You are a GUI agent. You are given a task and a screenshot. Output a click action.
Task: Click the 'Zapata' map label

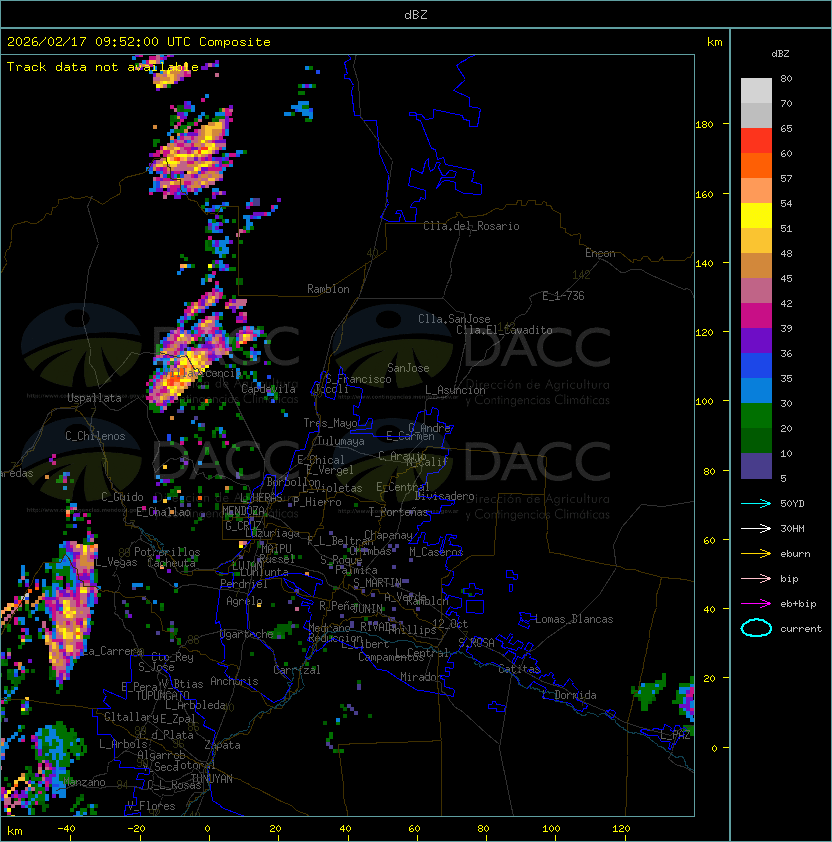click(x=222, y=745)
